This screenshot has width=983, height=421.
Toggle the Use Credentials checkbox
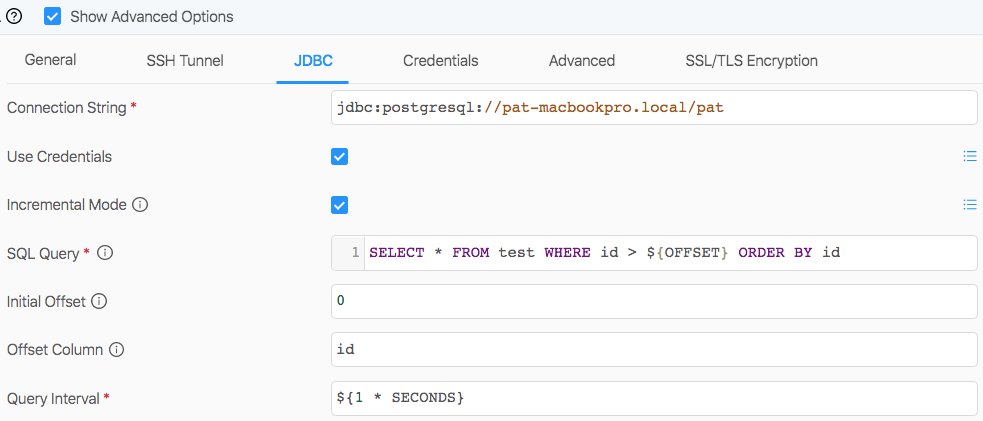339,157
